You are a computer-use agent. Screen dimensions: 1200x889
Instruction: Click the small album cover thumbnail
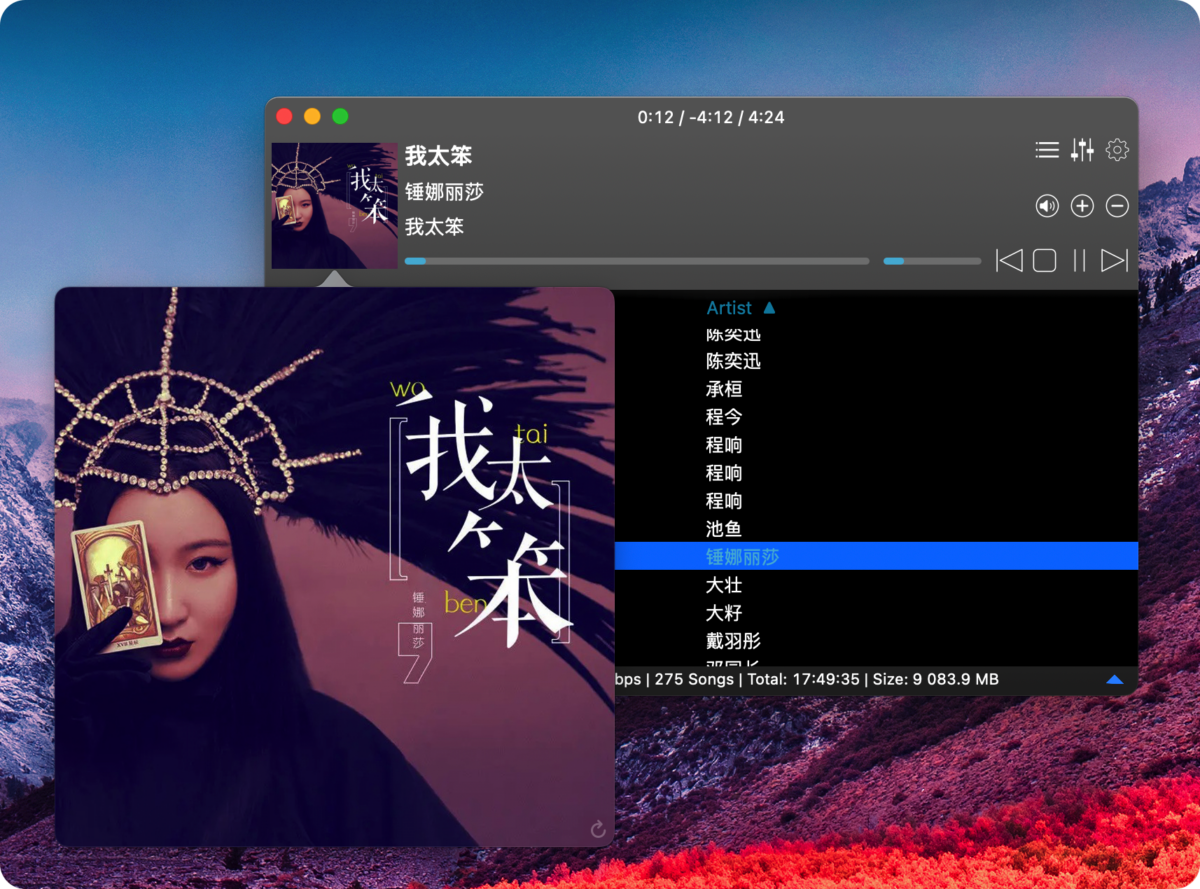coord(334,205)
